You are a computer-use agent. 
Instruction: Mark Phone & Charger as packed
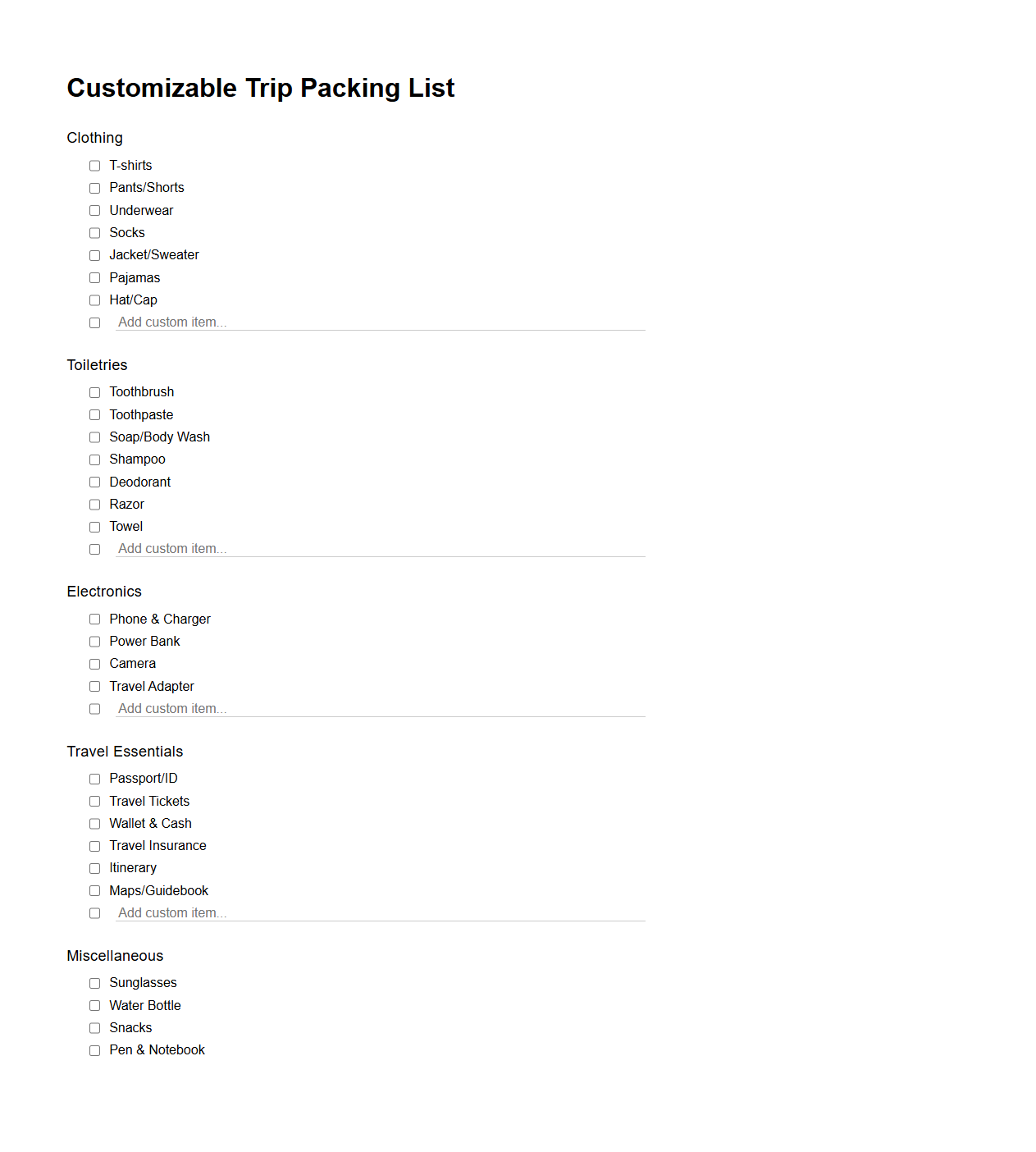tap(94, 619)
